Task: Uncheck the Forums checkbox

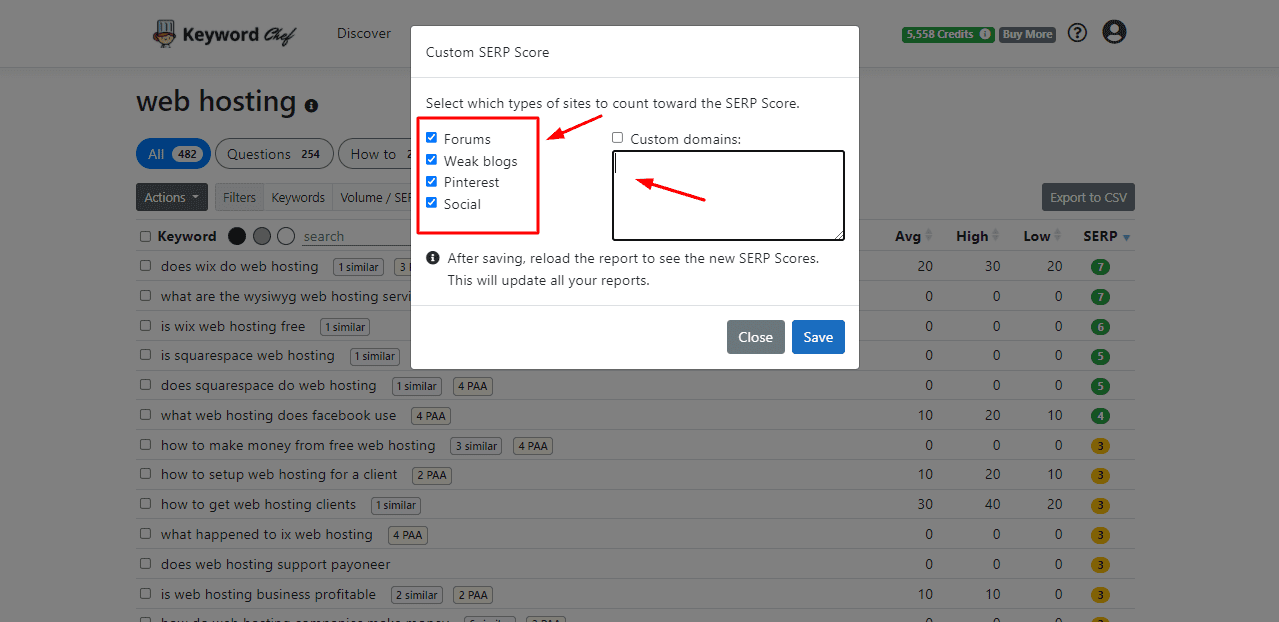Action: pyautogui.click(x=432, y=138)
